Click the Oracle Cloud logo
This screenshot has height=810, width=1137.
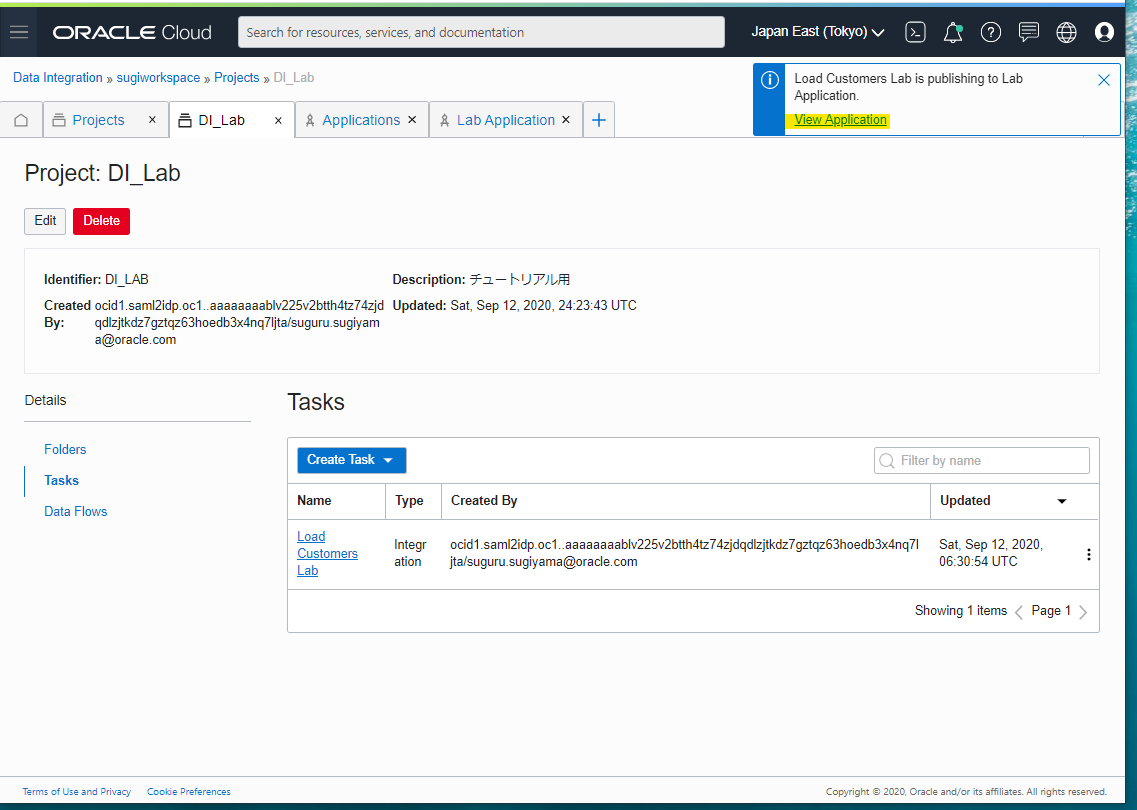(132, 32)
